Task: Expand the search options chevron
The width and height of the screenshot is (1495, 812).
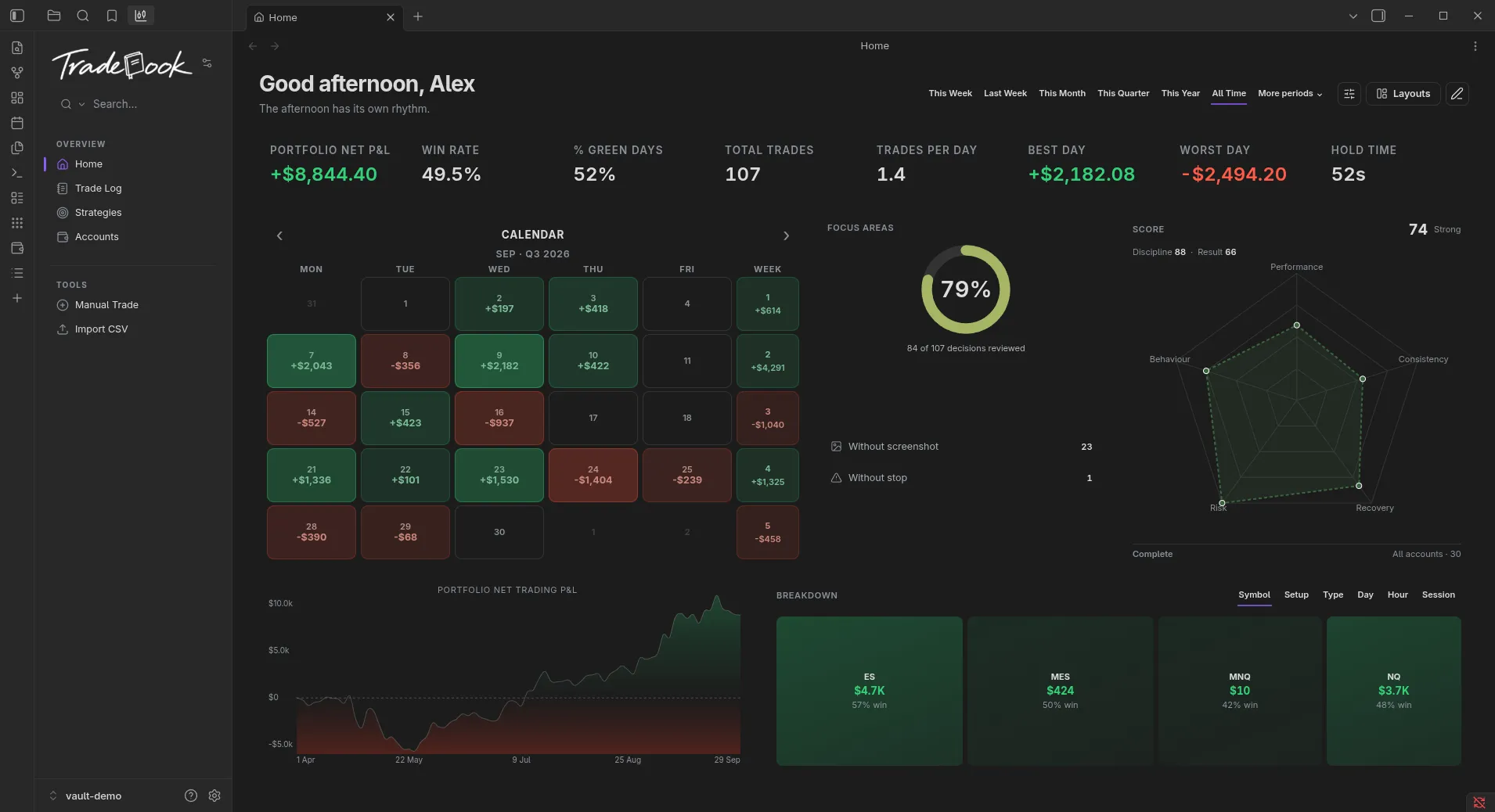Action: click(81, 104)
